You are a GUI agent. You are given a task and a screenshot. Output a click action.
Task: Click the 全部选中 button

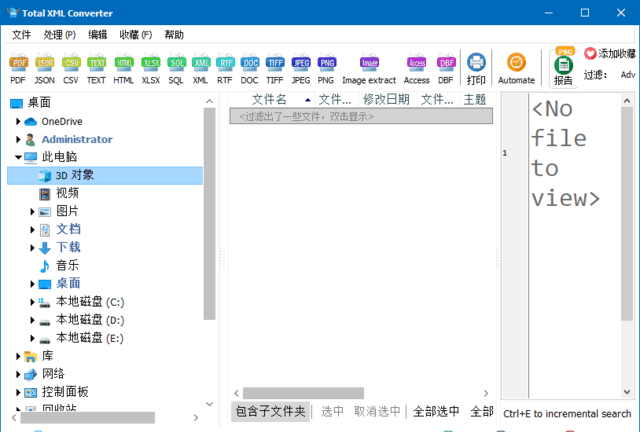(x=436, y=411)
